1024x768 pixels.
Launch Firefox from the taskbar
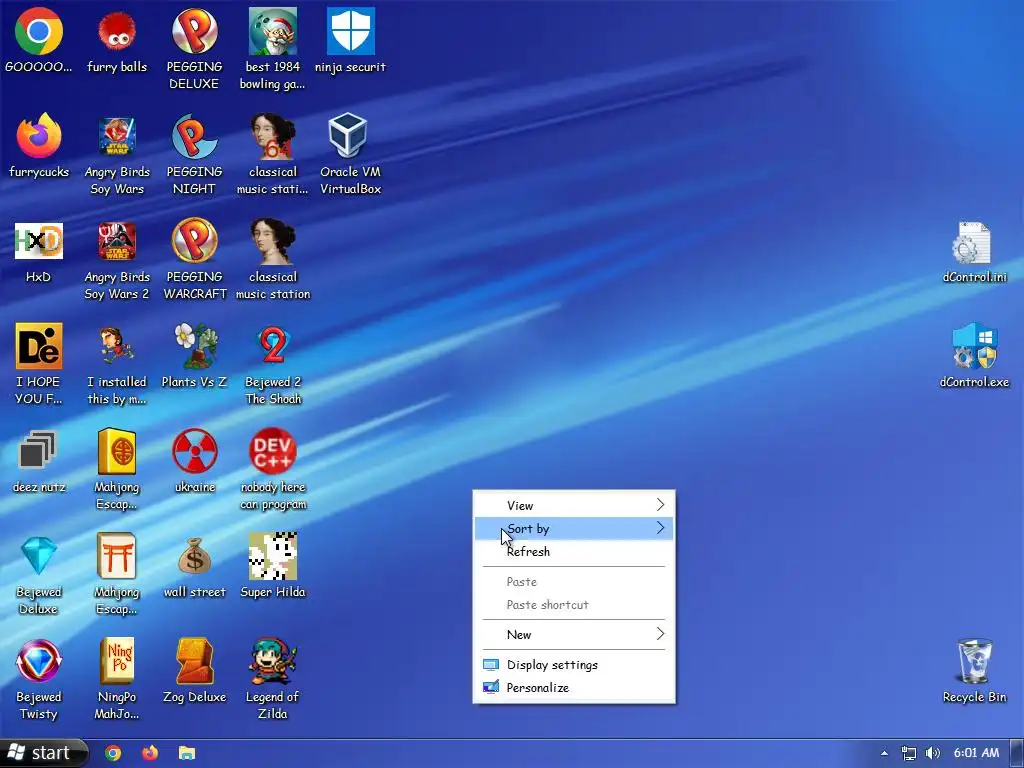150,753
